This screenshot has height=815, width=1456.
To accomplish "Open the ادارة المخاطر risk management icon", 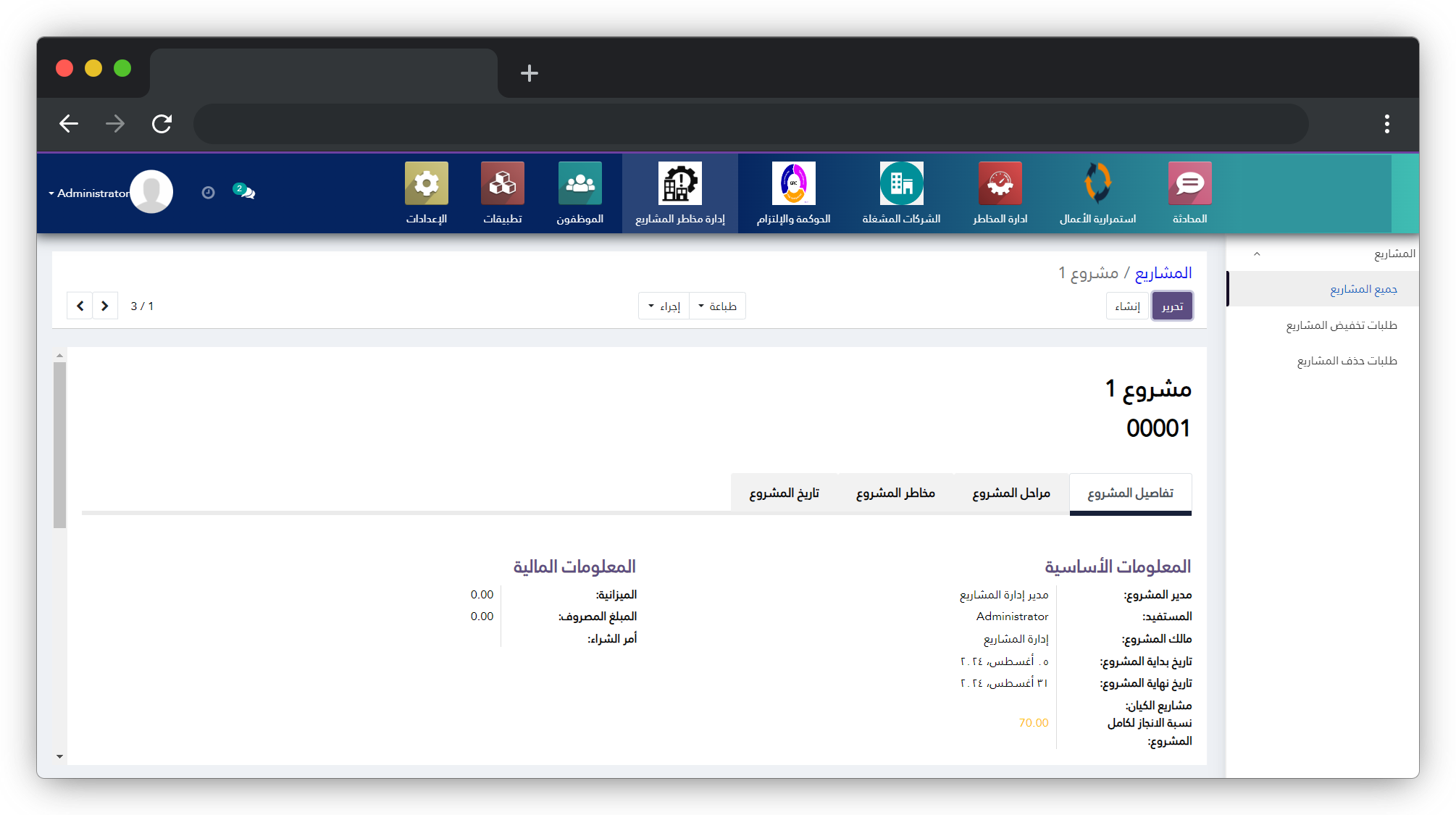I will click(1000, 184).
